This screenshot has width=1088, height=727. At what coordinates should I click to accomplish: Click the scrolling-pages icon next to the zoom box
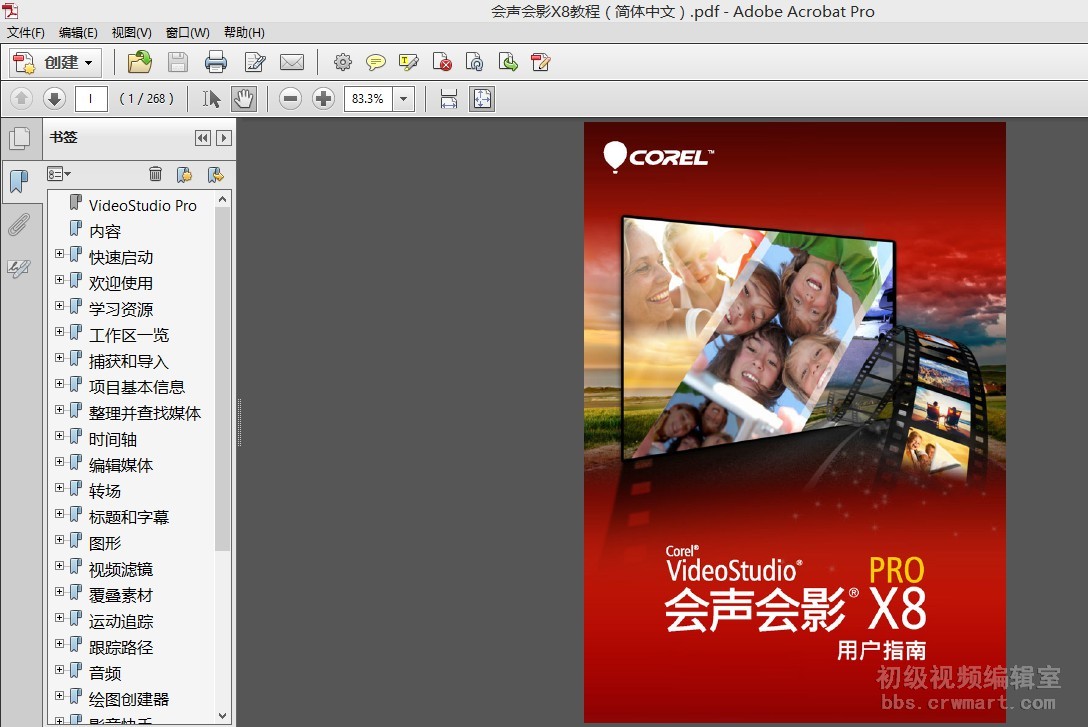(x=449, y=99)
